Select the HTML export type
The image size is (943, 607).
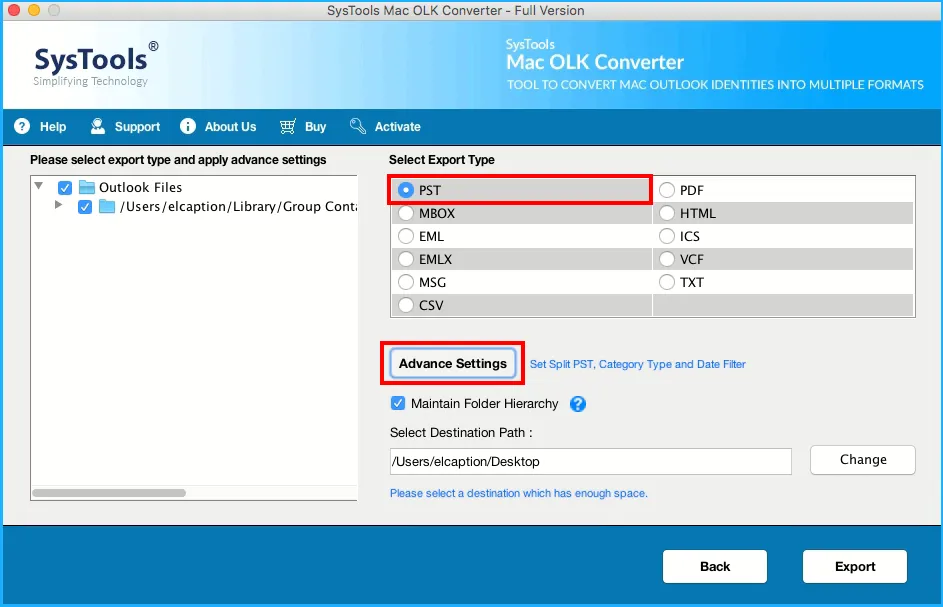pyautogui.click(x=666, y=213)
